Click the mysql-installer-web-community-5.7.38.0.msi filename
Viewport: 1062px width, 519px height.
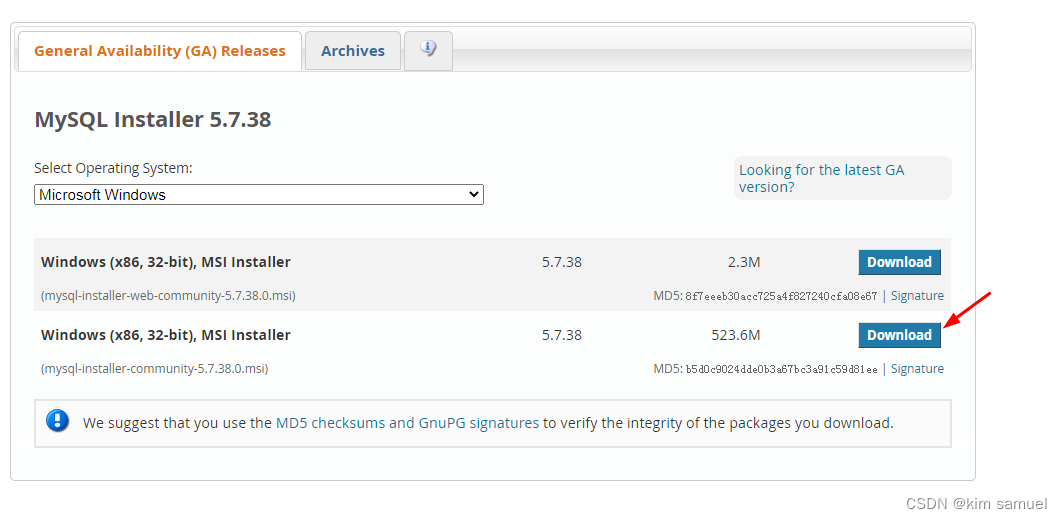(168, 296)
